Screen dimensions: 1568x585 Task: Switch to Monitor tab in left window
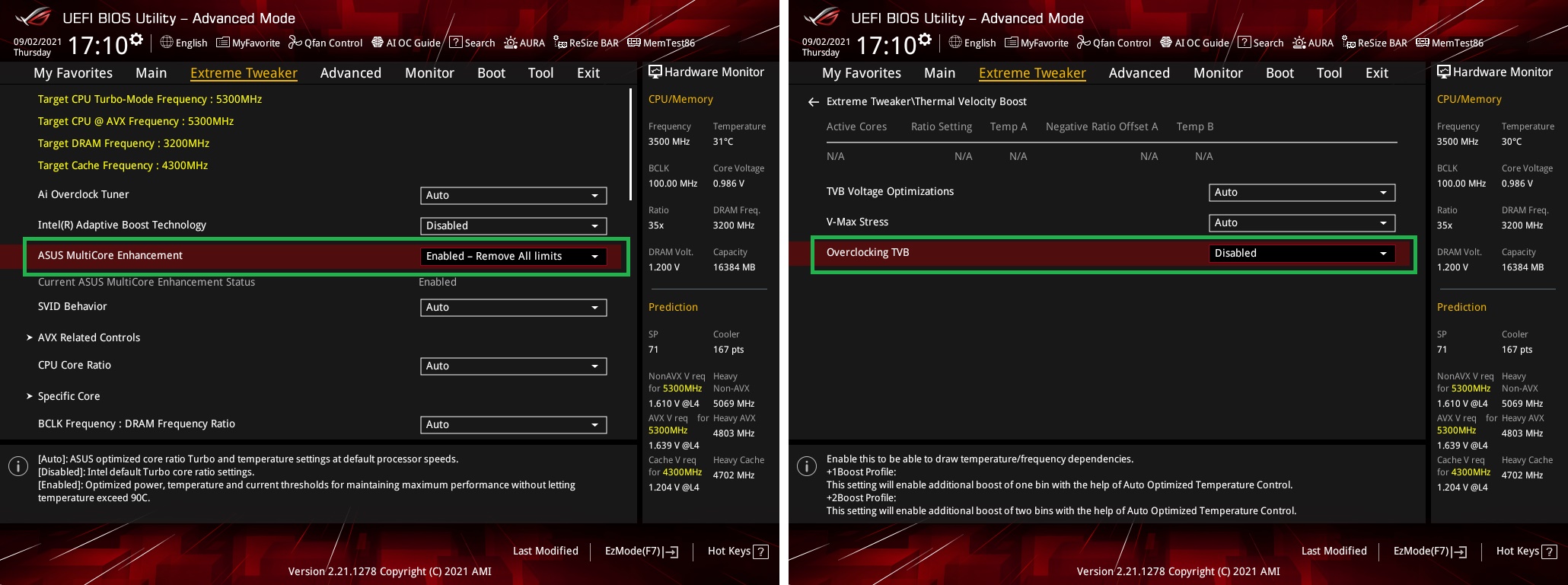coord(429,73)
